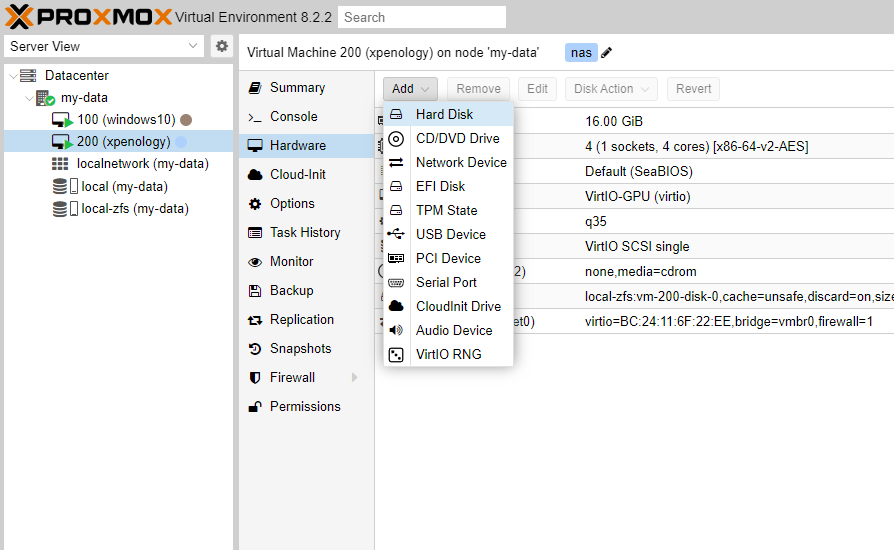Click the CD/DVD Drive disc icon
The image size is (894, 550).
(396, 138)
